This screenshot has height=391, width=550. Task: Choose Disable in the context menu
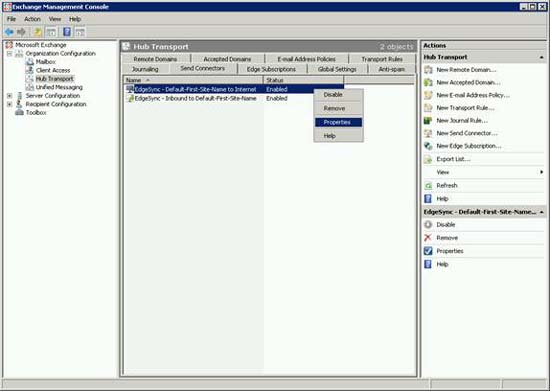(x=338, y=95)
